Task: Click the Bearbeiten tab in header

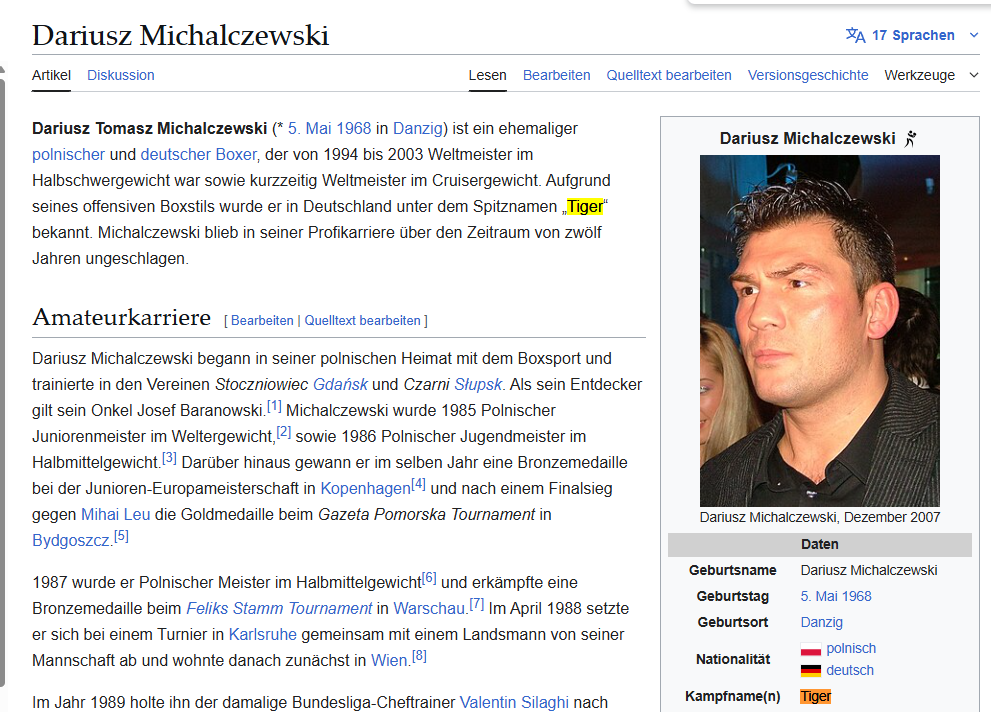Action: click(x=556, y=75)
